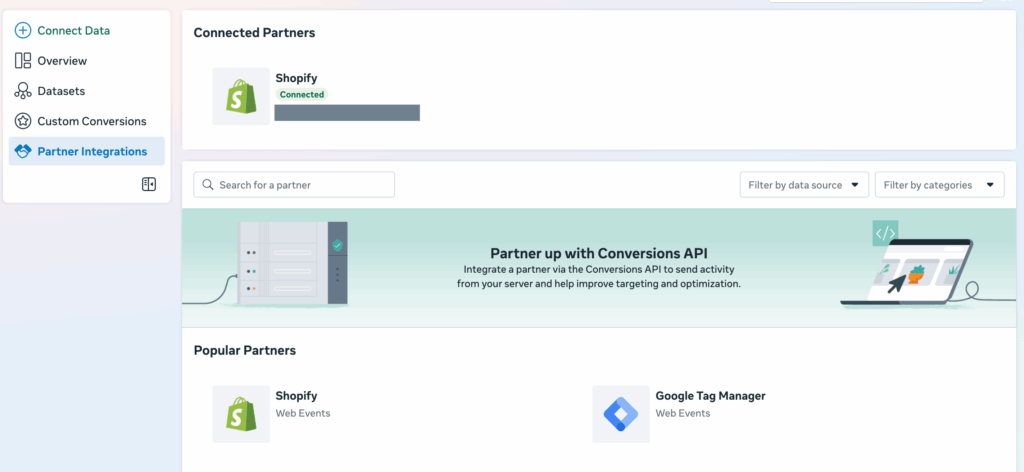
Task: Click Web Events text under Shopify
Action: point(303,413)
